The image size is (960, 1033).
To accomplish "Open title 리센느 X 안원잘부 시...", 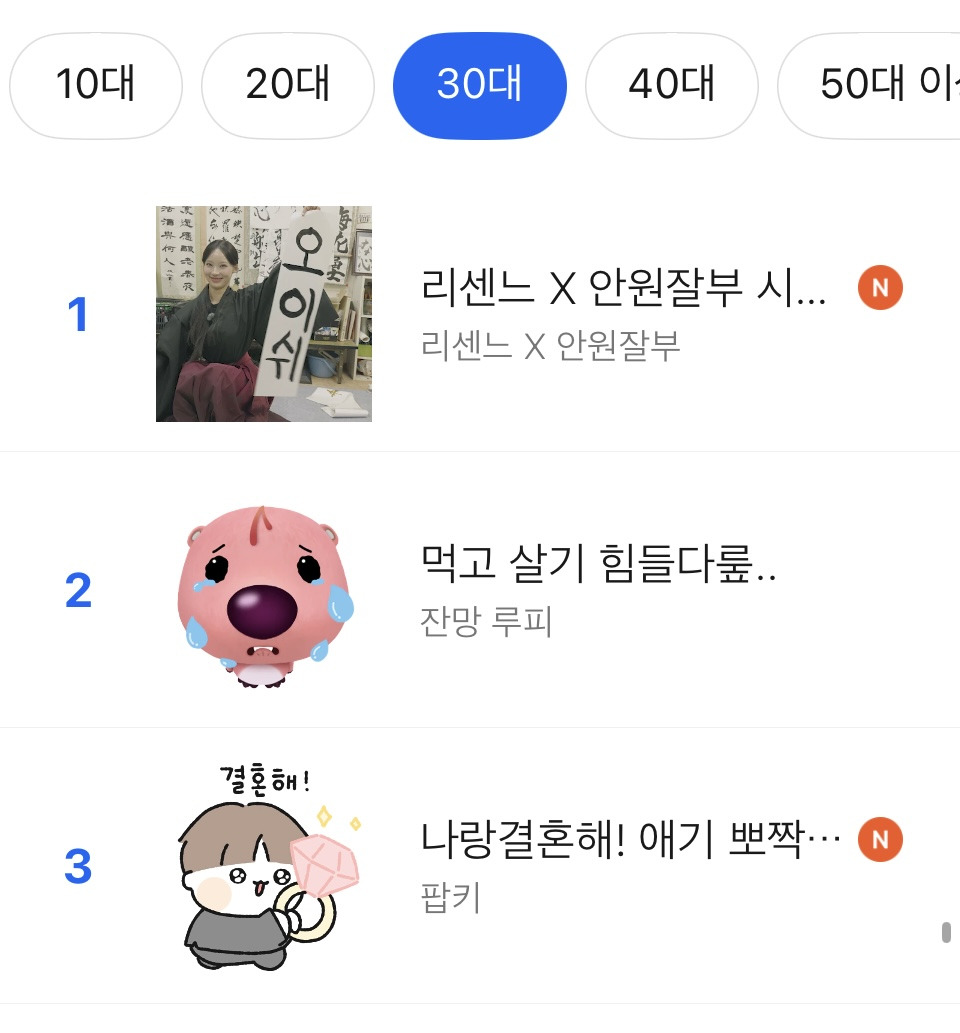I will [x=623, y=288].
